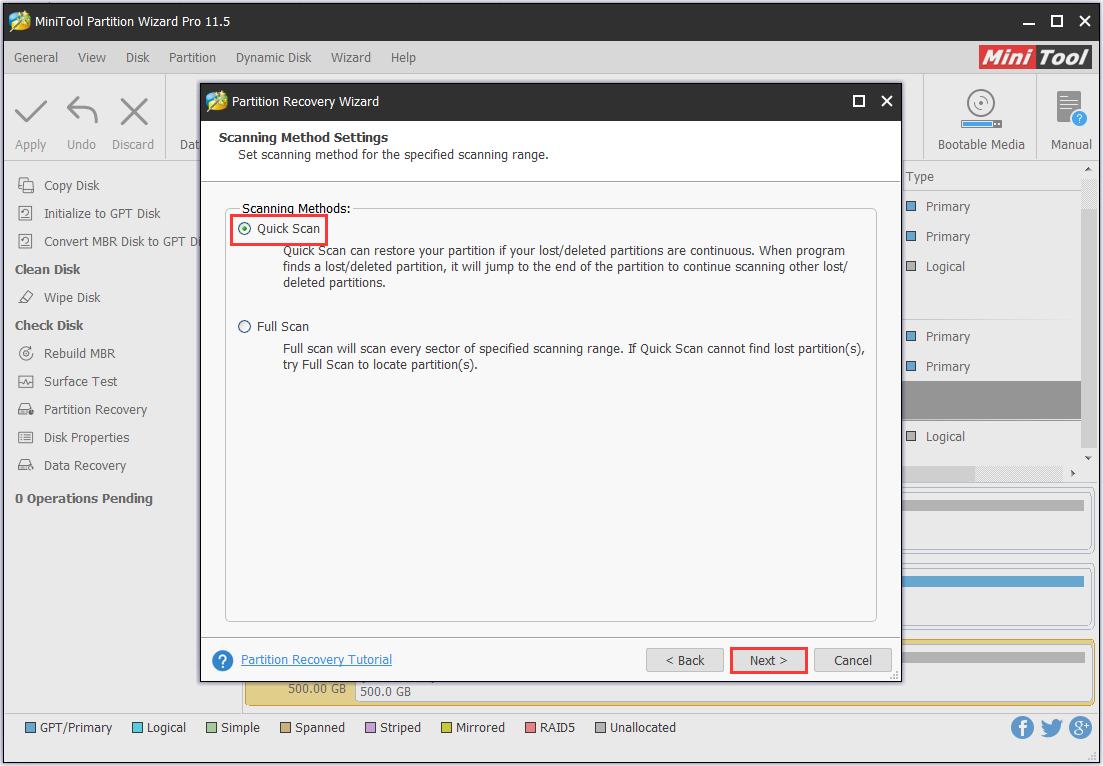Click the RAID5 legend entry
Screen dimensions: 1103x766
tap(549, 727)
